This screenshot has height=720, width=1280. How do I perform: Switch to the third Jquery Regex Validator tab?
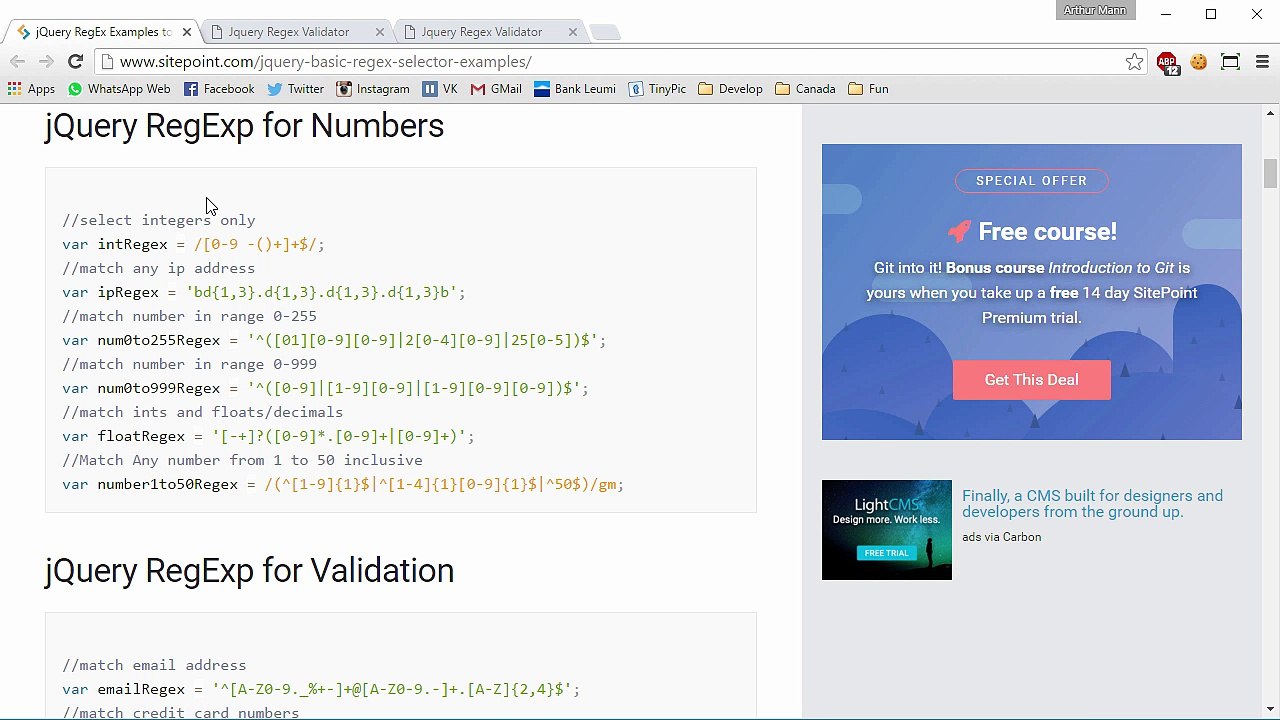click(x=481, y=32)
